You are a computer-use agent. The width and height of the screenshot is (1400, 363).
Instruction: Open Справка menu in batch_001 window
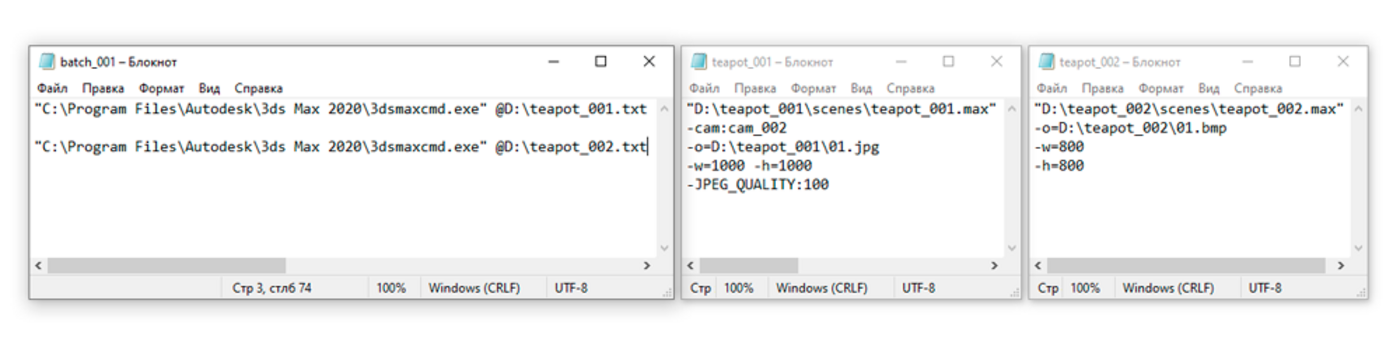(x=259, y=88)
